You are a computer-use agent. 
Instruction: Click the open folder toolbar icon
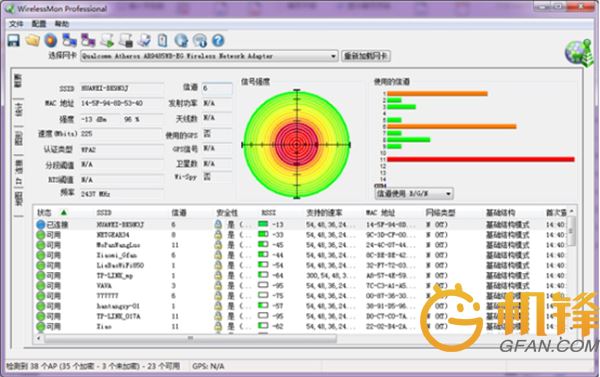pyautogui.click(x=33, y=40)
